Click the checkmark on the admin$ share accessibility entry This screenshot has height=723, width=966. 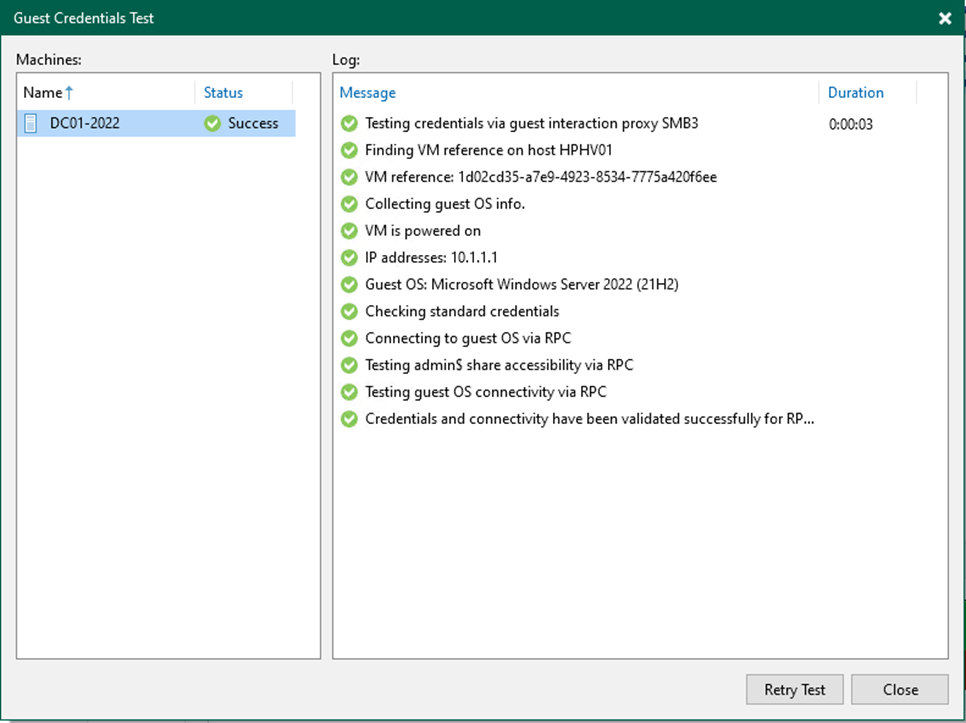point(348,365)
